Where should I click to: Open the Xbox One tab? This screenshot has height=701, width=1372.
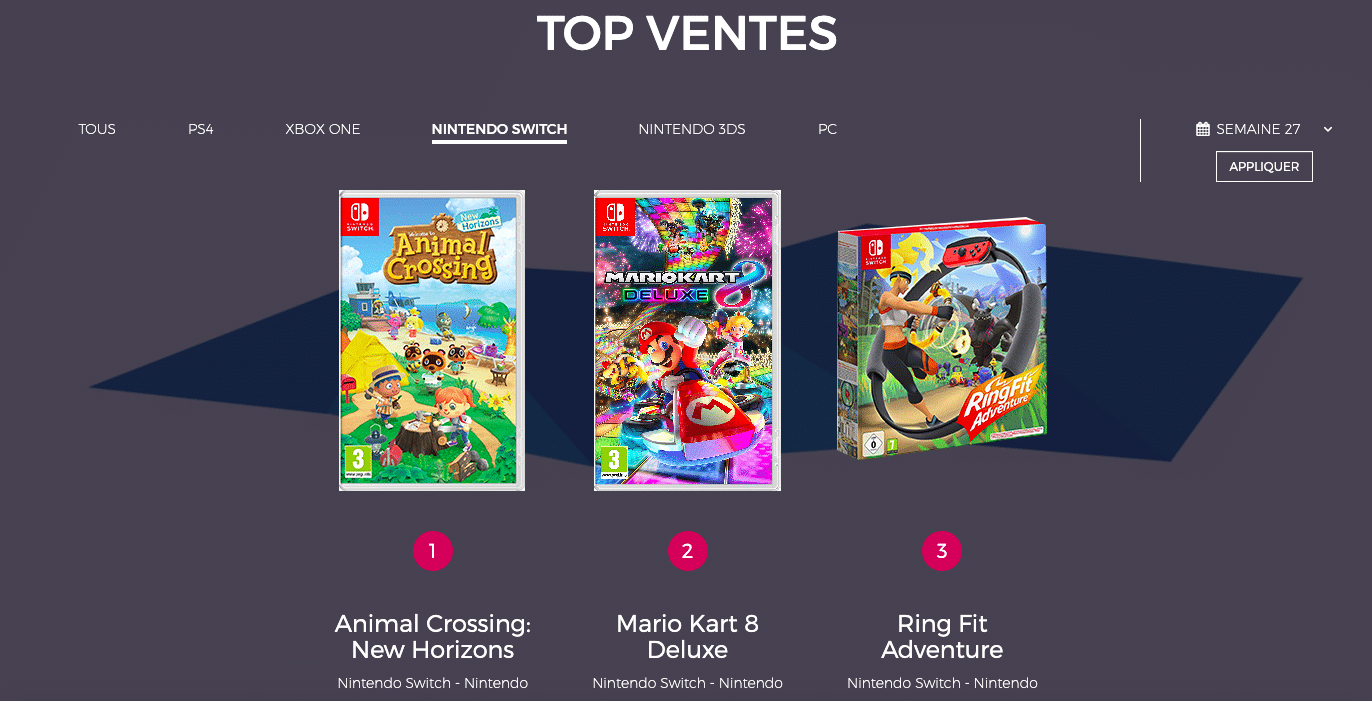click(322, 129)
